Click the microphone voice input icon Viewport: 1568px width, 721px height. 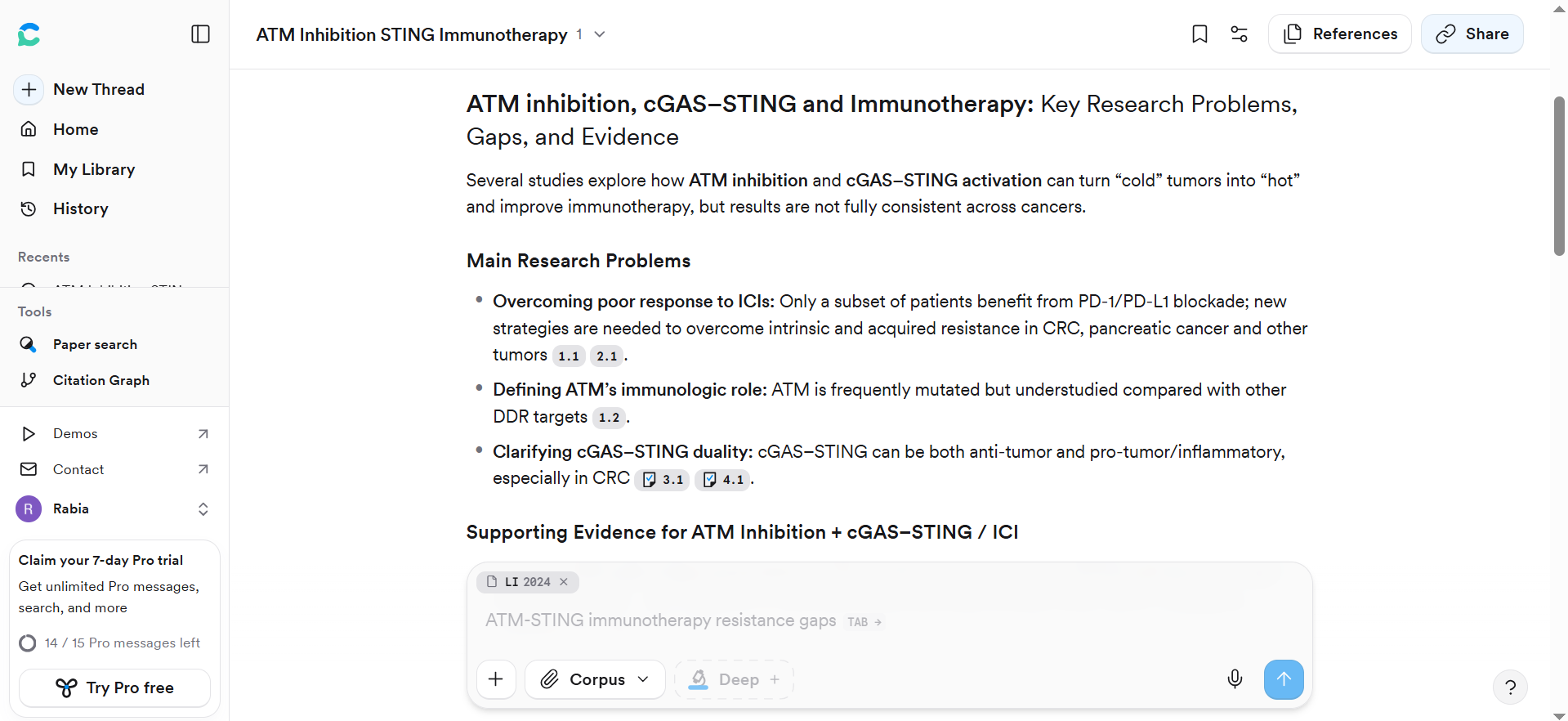pyautogui.click(x=1235, y=679)
